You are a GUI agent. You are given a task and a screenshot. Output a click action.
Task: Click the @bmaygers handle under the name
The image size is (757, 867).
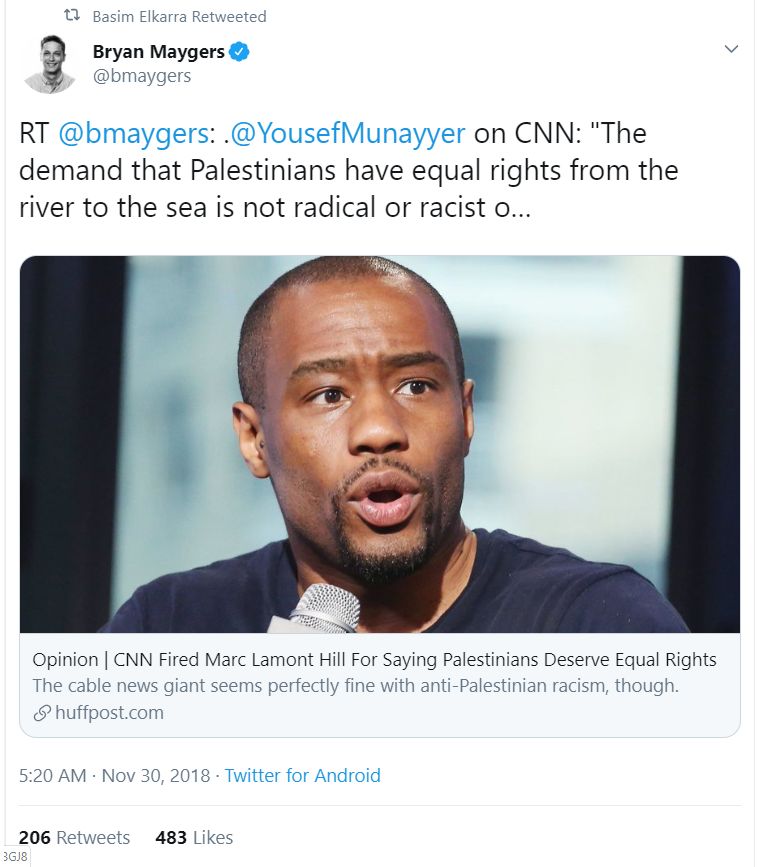tap(141, 75)
